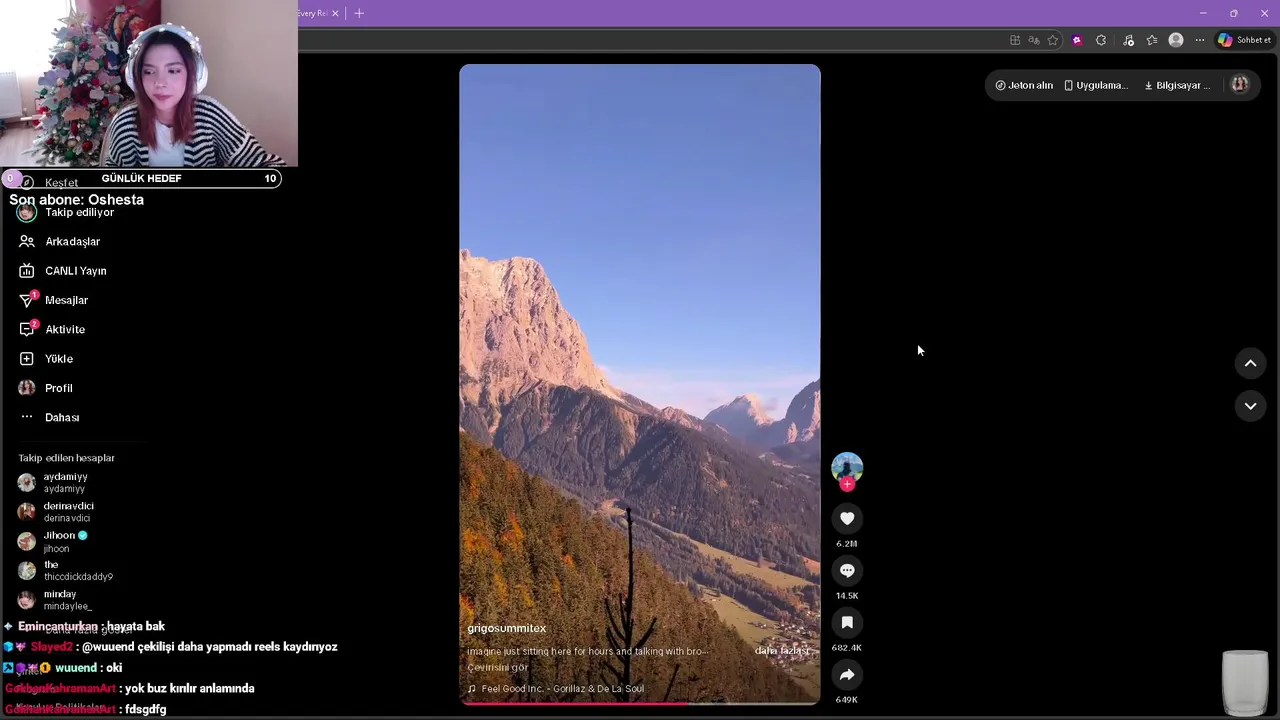
Task: Click the purple extension icon in toolbar
Action: 1077,40
